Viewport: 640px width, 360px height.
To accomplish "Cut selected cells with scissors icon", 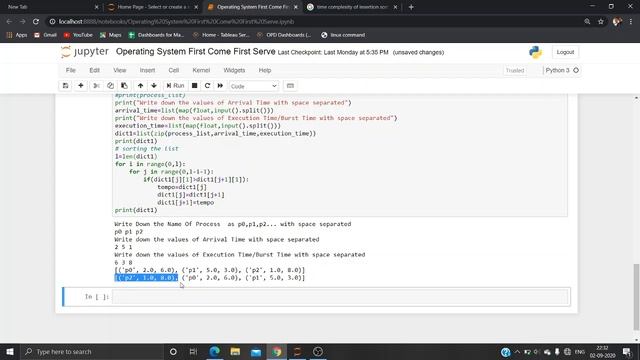I will [96, 86].
